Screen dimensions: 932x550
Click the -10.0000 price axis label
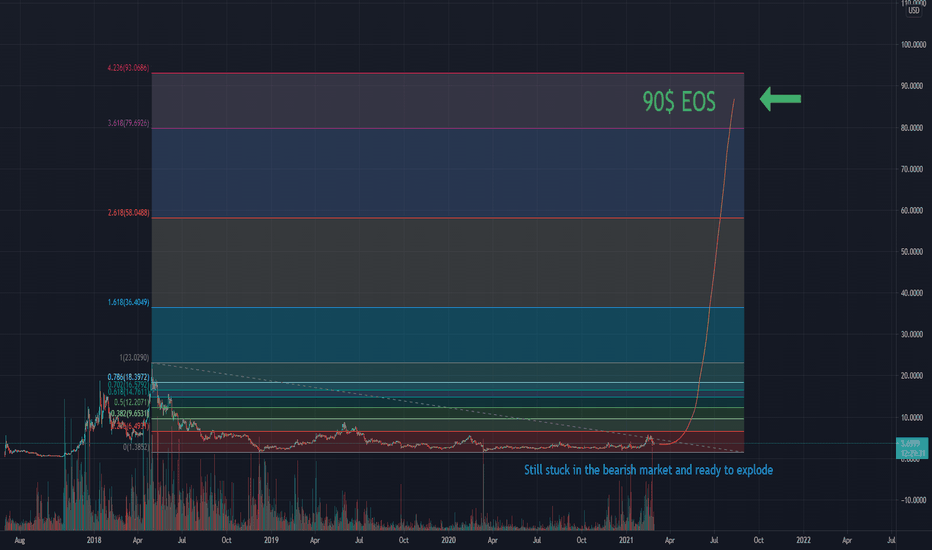pyautogui.click(x=913, y=500)
